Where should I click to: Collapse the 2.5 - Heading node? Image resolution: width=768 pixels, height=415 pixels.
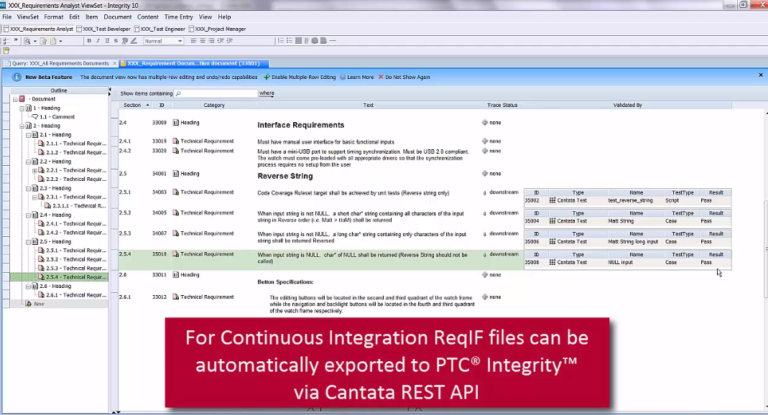[28, 242]
